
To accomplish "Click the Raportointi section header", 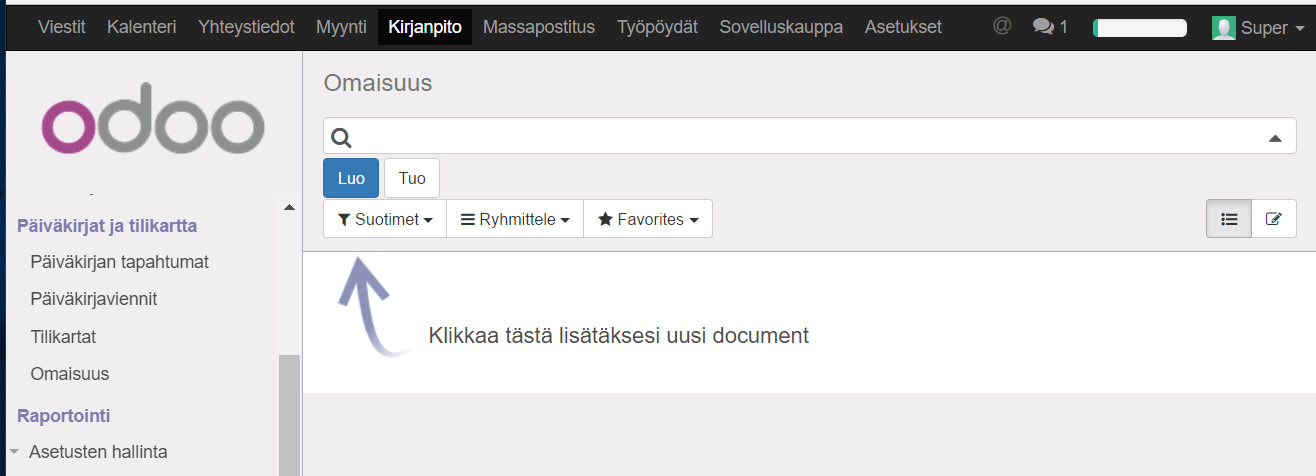I will click(64, 415).
